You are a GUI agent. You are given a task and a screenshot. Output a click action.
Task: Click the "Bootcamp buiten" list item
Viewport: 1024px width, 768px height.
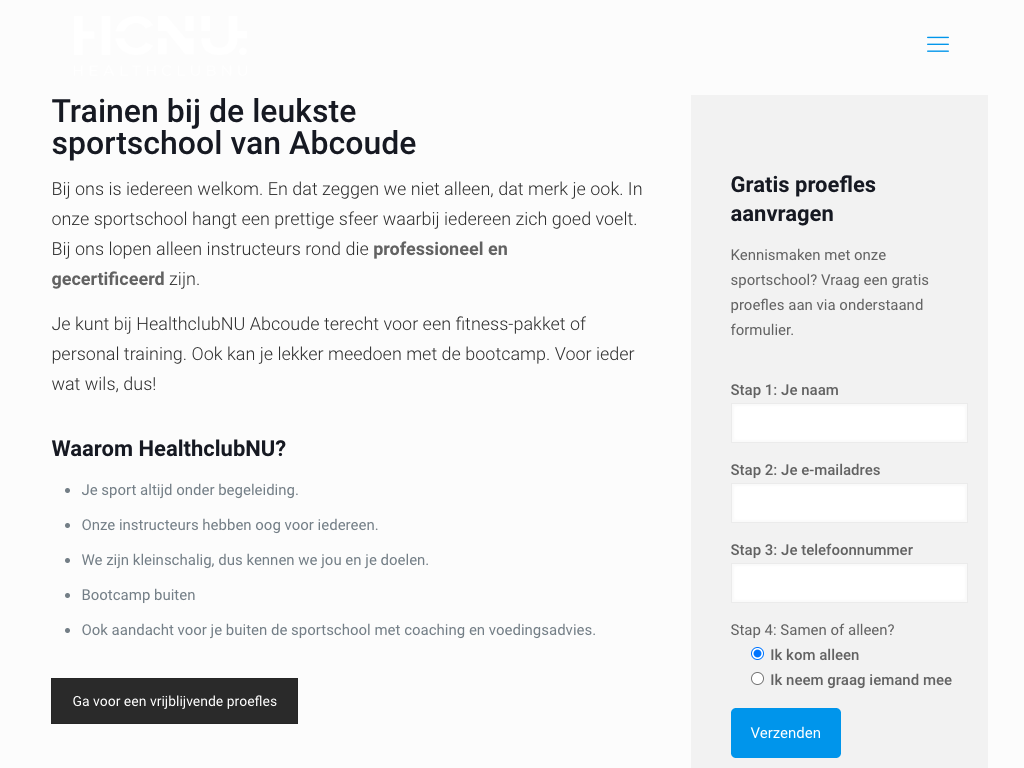[x=138, y=595]
